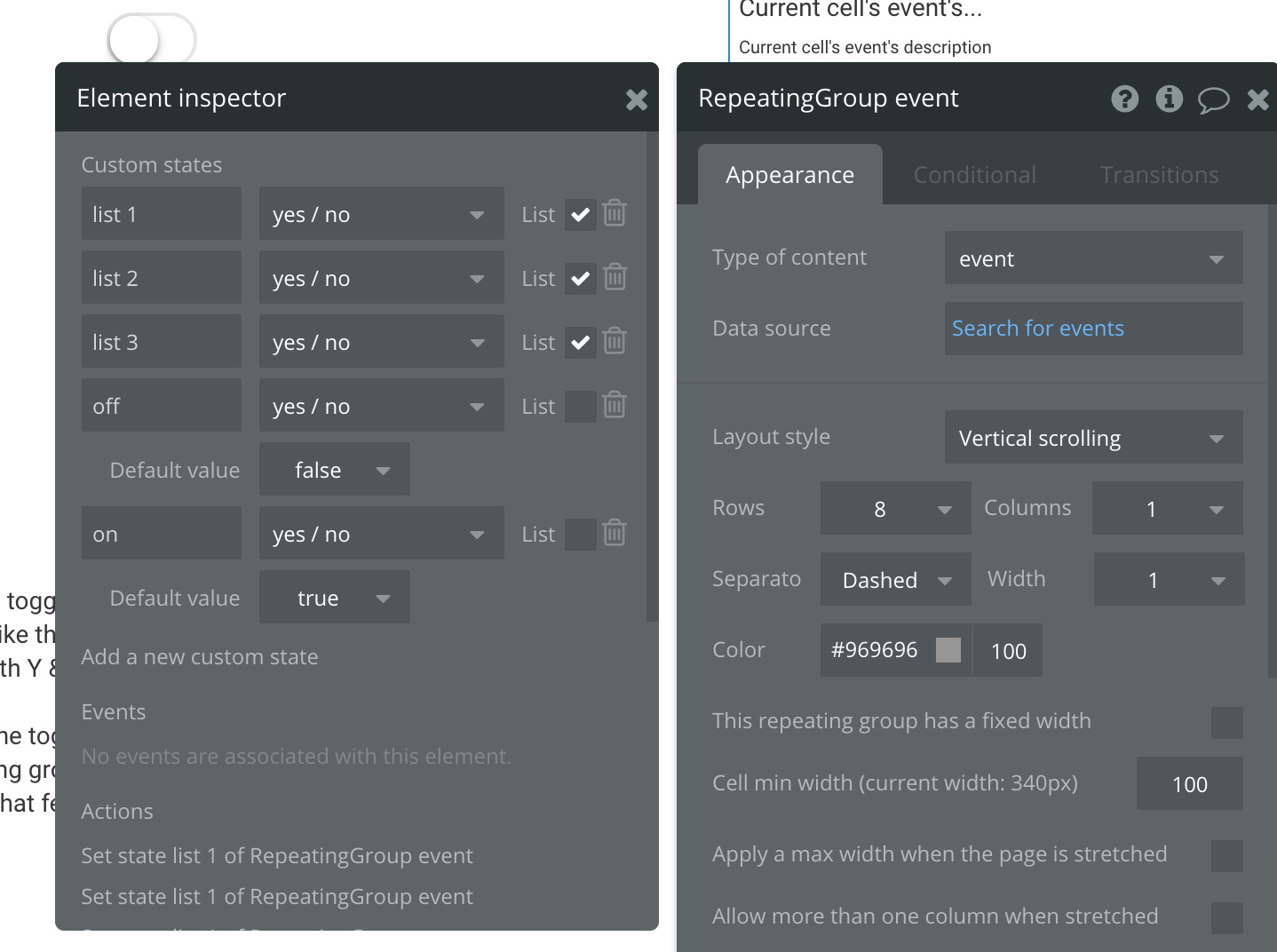Image resolution: width=1277 pixels, height=952 pixels.
Task: Open the help question mark icon
Action: (1124, 99)
